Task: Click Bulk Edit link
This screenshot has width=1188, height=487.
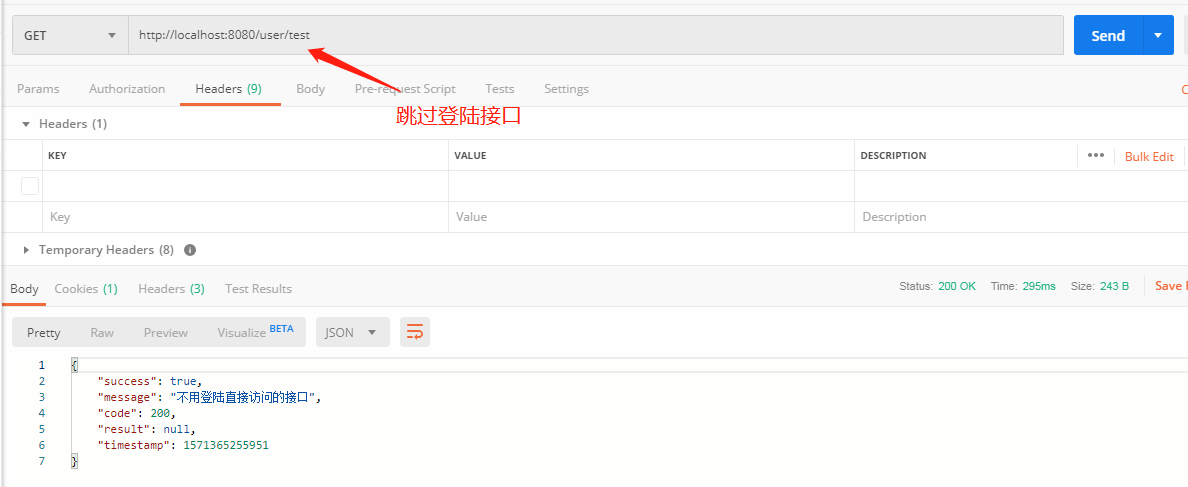Action: click(x=1149, y=157)
